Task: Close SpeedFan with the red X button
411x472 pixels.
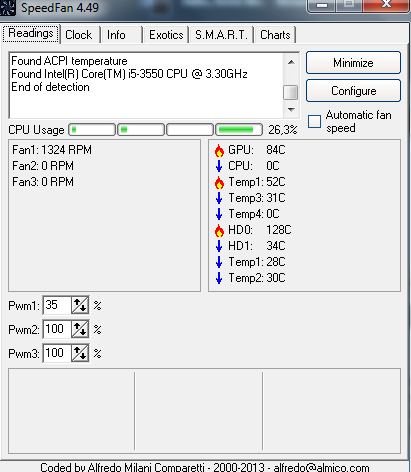Action: coord(386,5)
